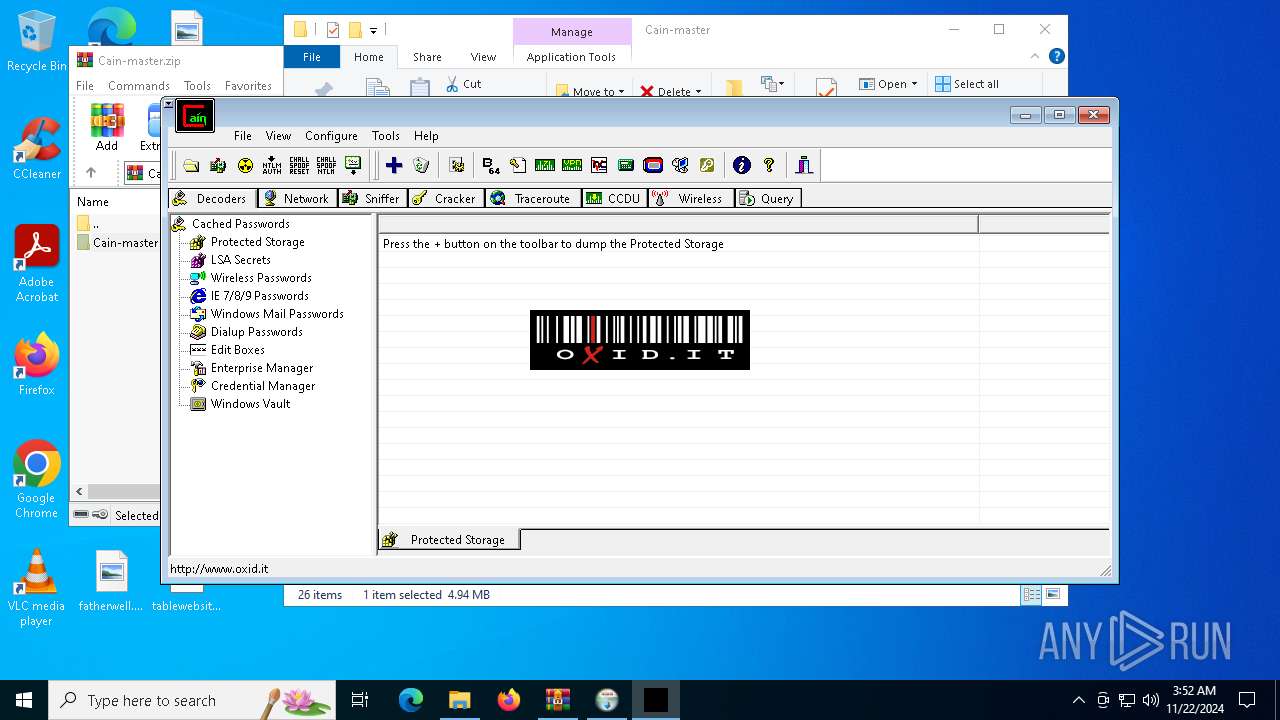Select Edit Boxes in the tree
This screenshot has height=720, width=1280.
click(x=237, y=350)
